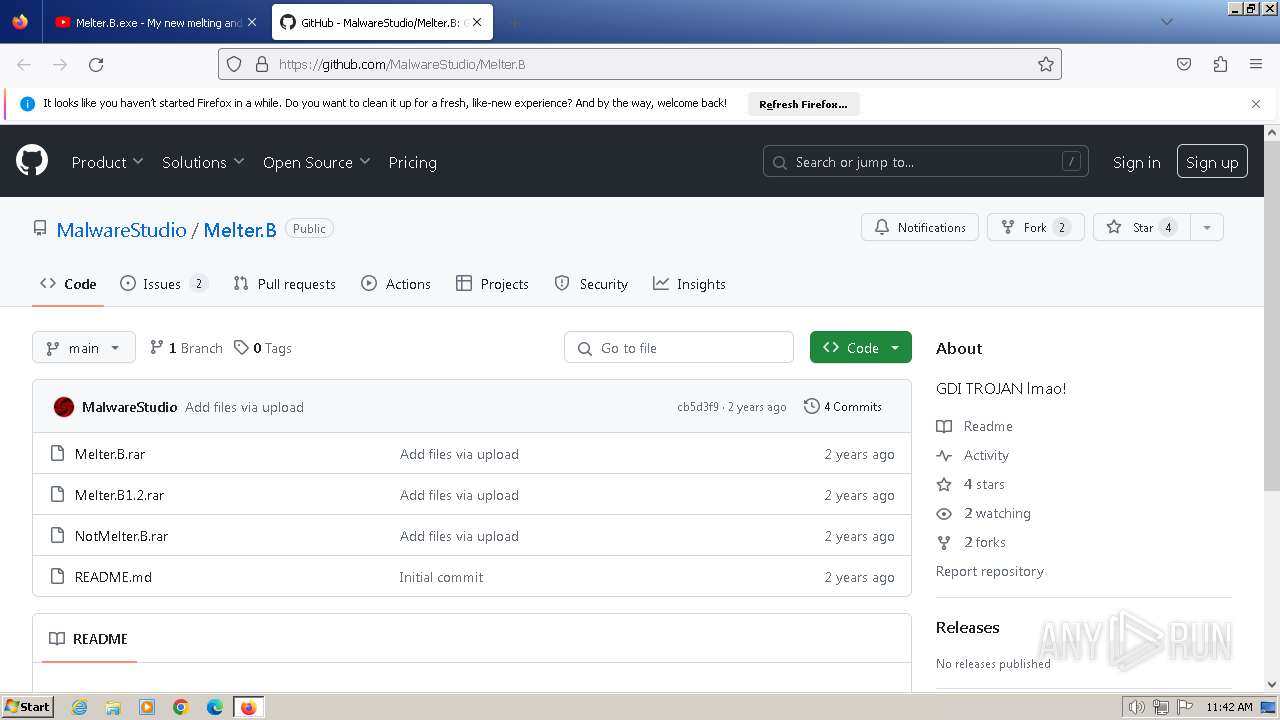The width and height of the screenshot is (1280, 720).
Task: Open the Melter.B1.2.rar file
Action: tap(119, 495)
